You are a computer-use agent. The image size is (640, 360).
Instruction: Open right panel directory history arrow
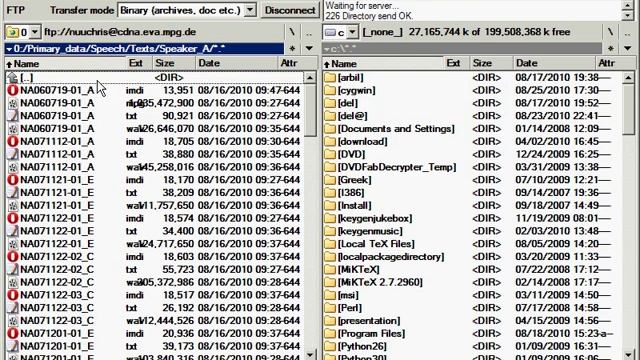tap(628, 49)
